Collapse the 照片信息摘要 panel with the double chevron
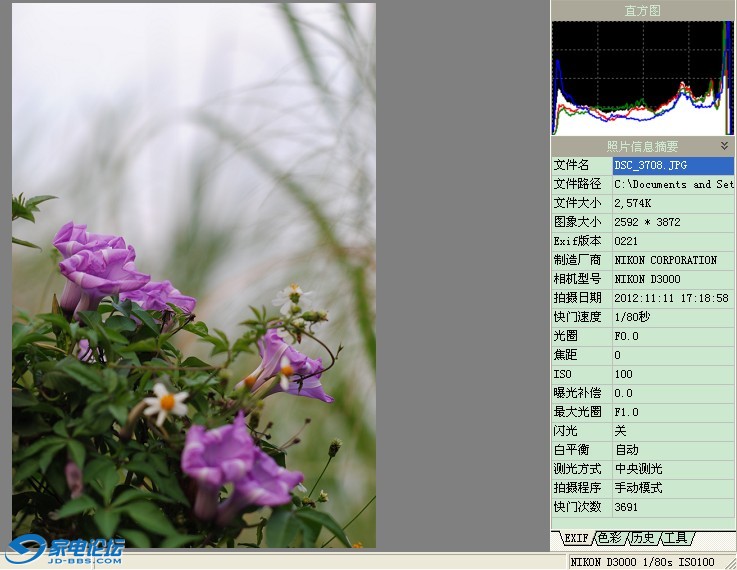 (x=724, y=146)
